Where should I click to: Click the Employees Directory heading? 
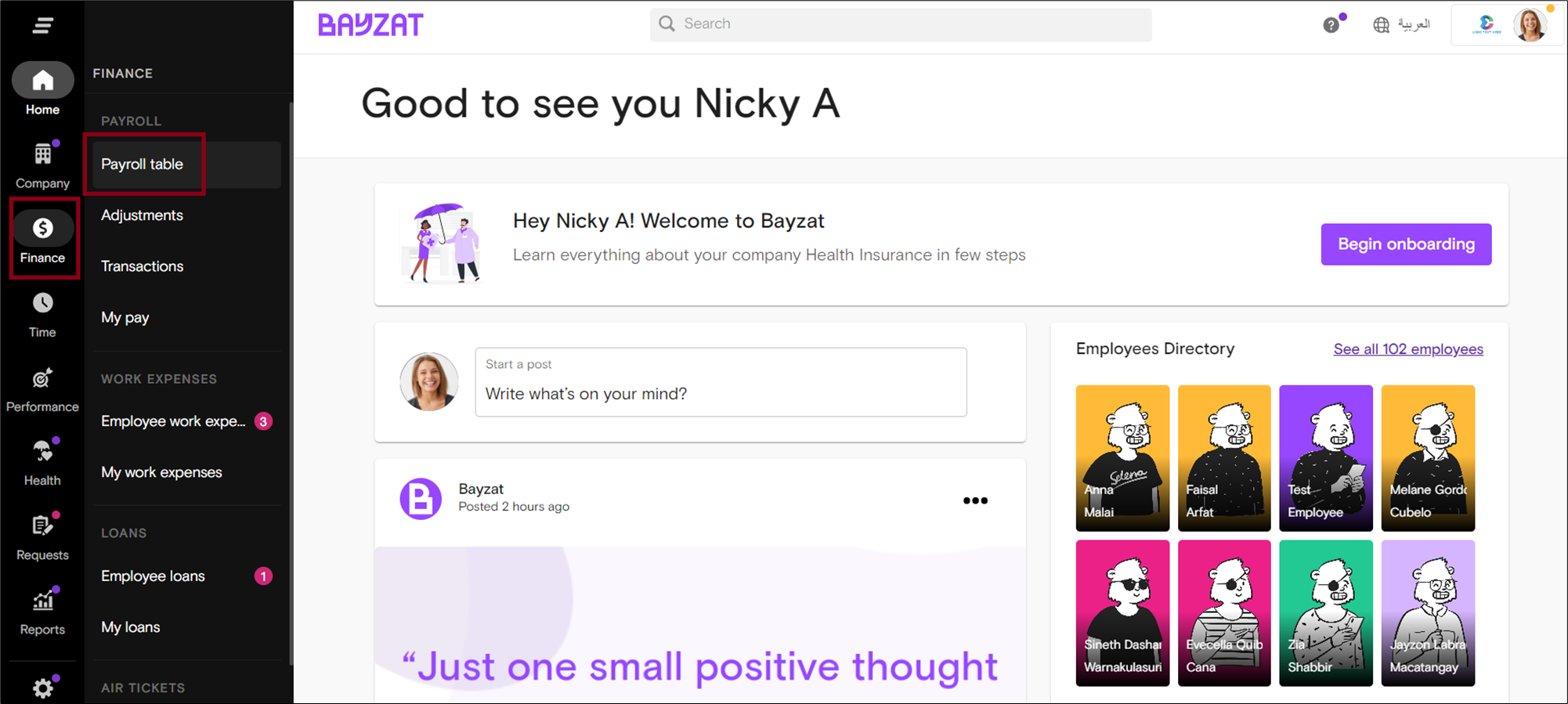click(1155, 348)
